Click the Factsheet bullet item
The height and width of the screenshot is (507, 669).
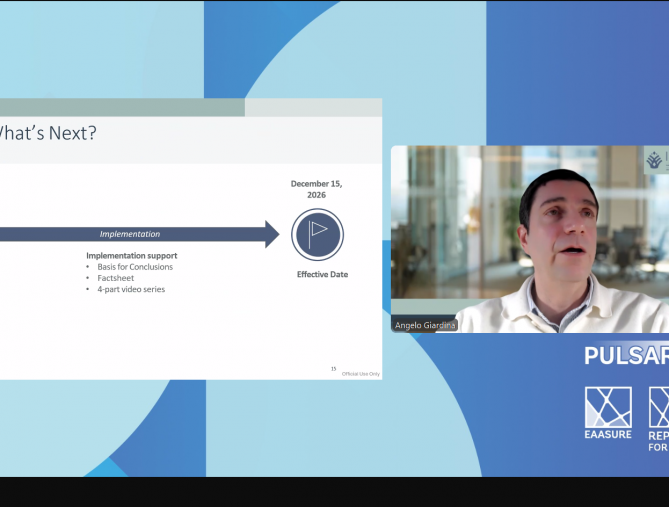115,278
